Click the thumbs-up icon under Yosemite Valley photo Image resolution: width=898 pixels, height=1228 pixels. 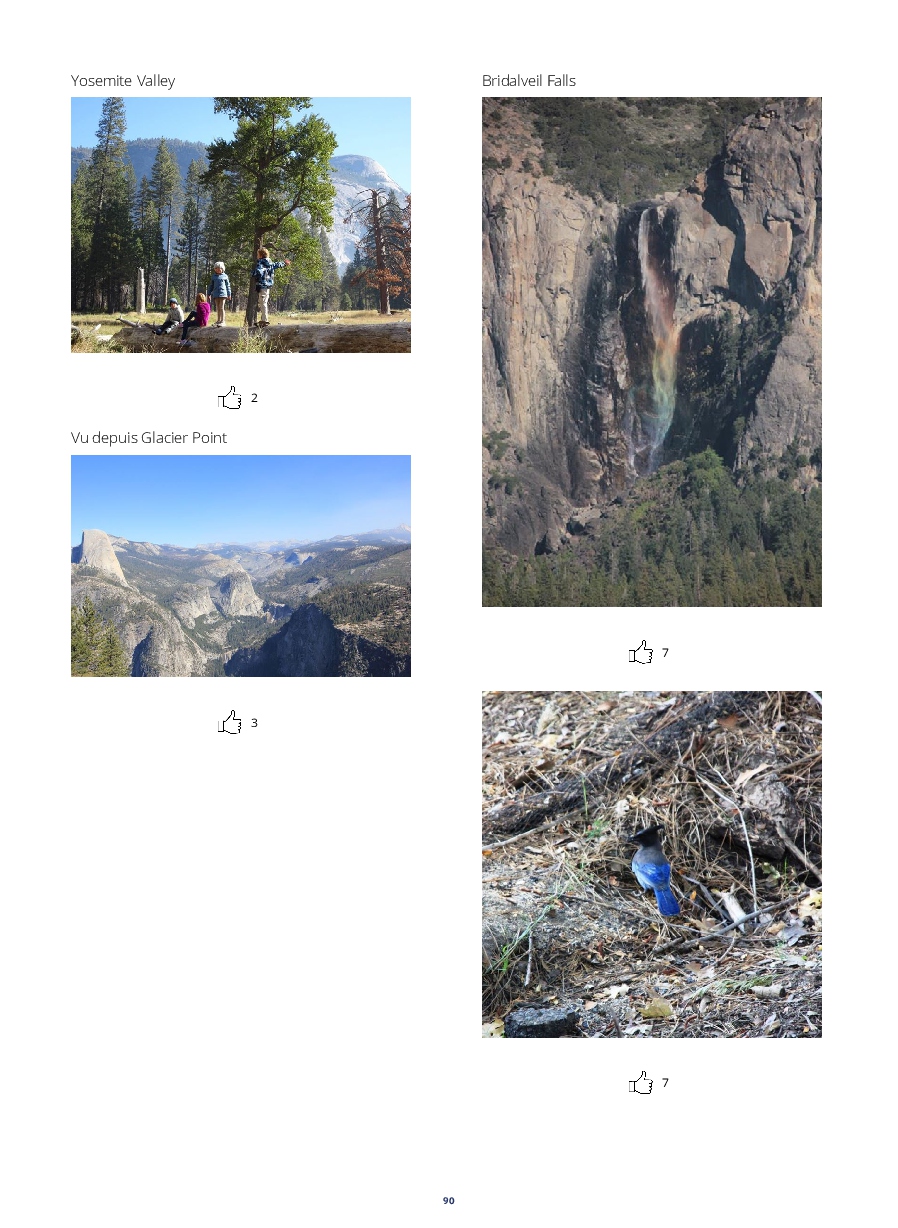[x=230, y=398]
